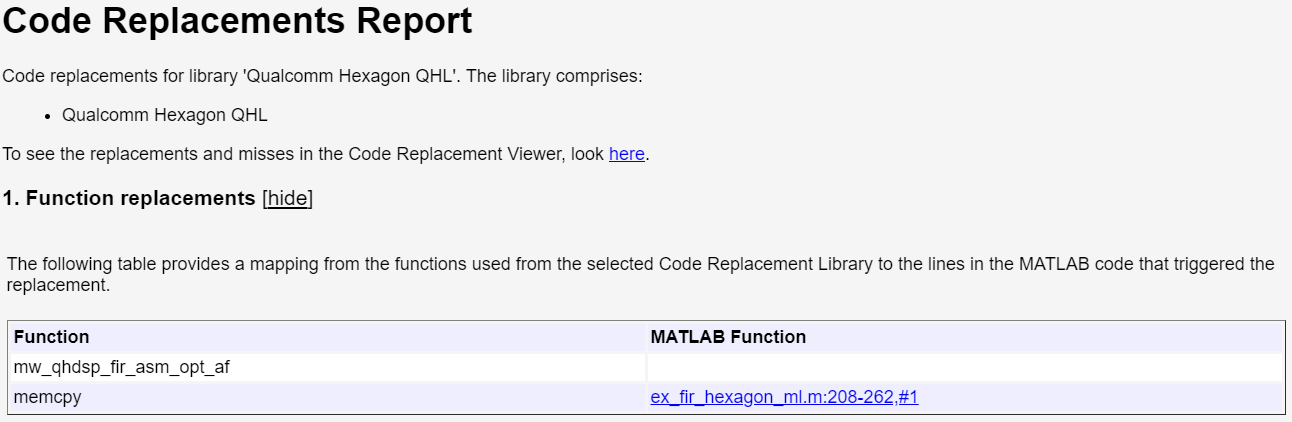1292x422 pixels.
Task: Click the Function column header
Action: pyautogui.click(x=52, y=337)
